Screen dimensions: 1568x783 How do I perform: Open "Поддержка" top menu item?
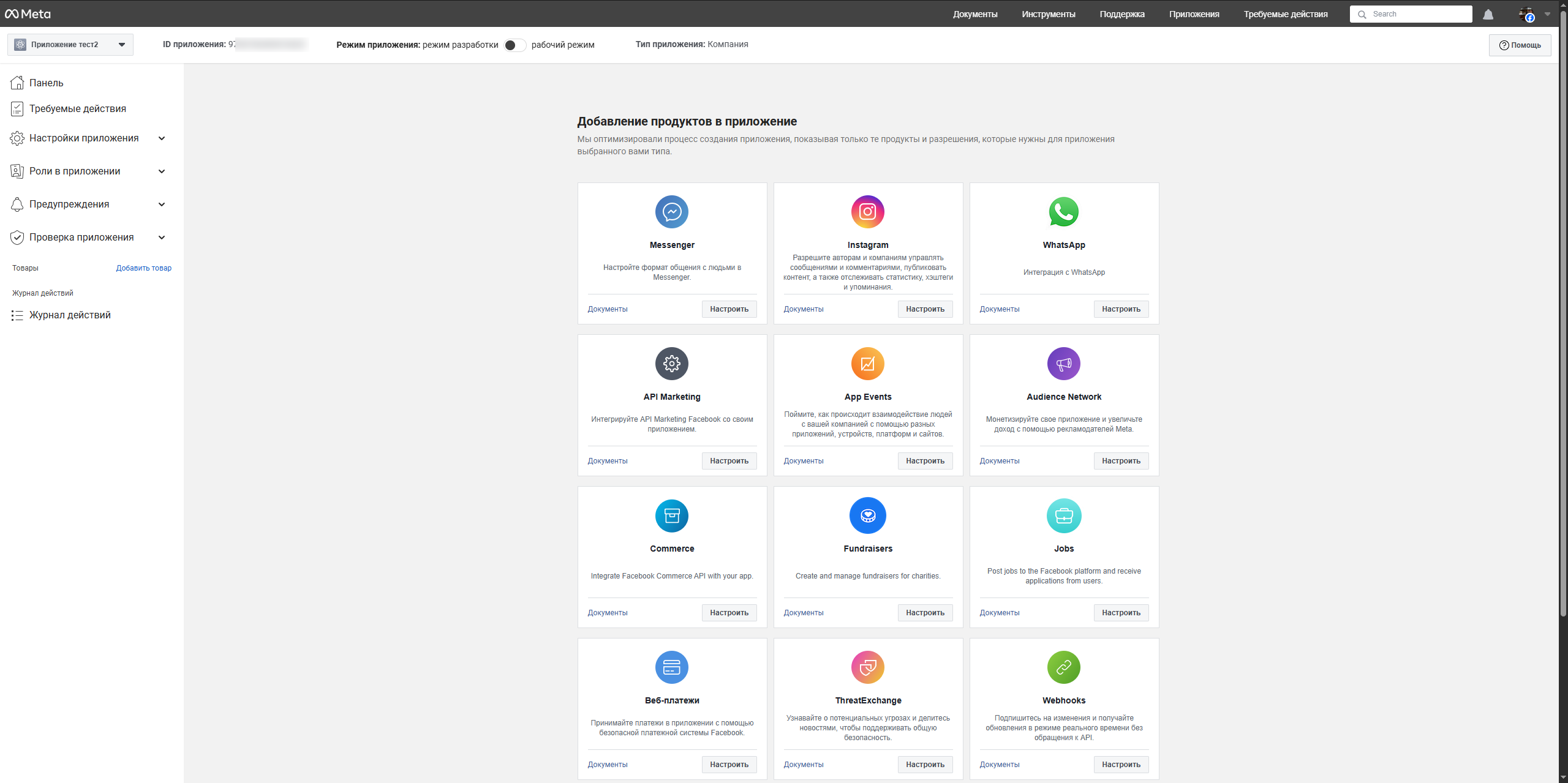tap(1121, 14)
